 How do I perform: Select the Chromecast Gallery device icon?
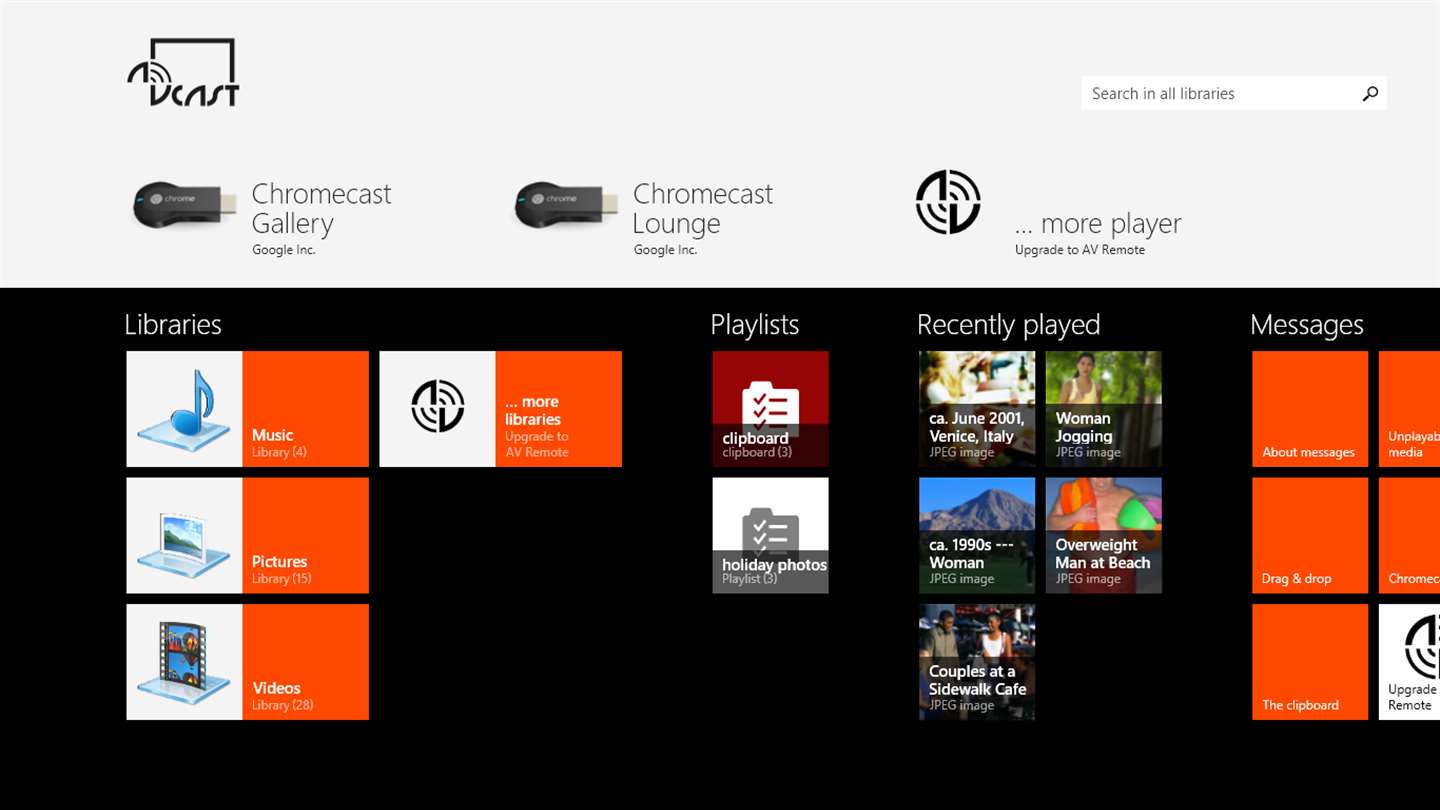click(x=185, y=206)
